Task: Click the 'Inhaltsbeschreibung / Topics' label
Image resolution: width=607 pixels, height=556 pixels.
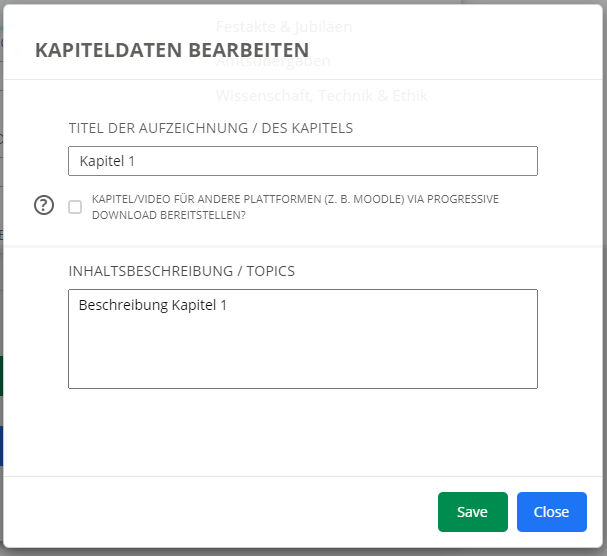Action: tap(181, 271)
